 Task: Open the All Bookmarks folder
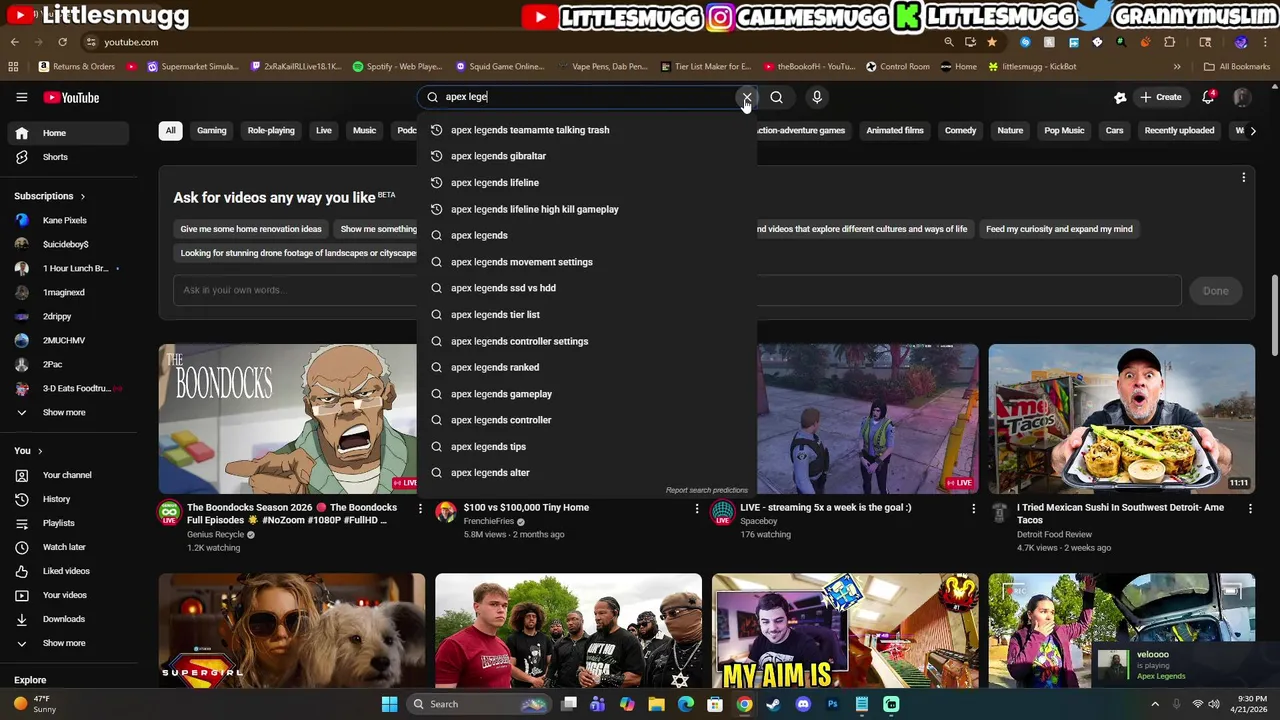point(1237,67)
